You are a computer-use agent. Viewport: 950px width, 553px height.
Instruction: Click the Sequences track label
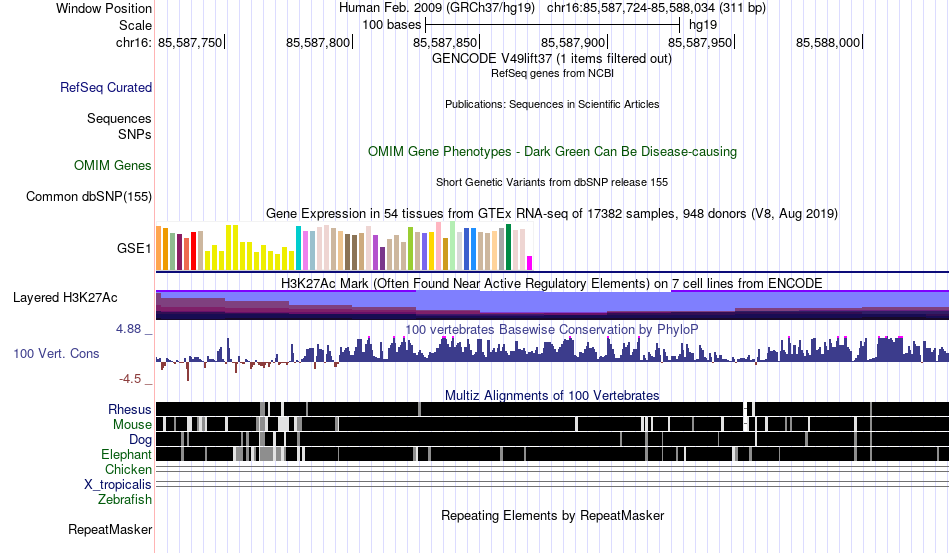119,118
